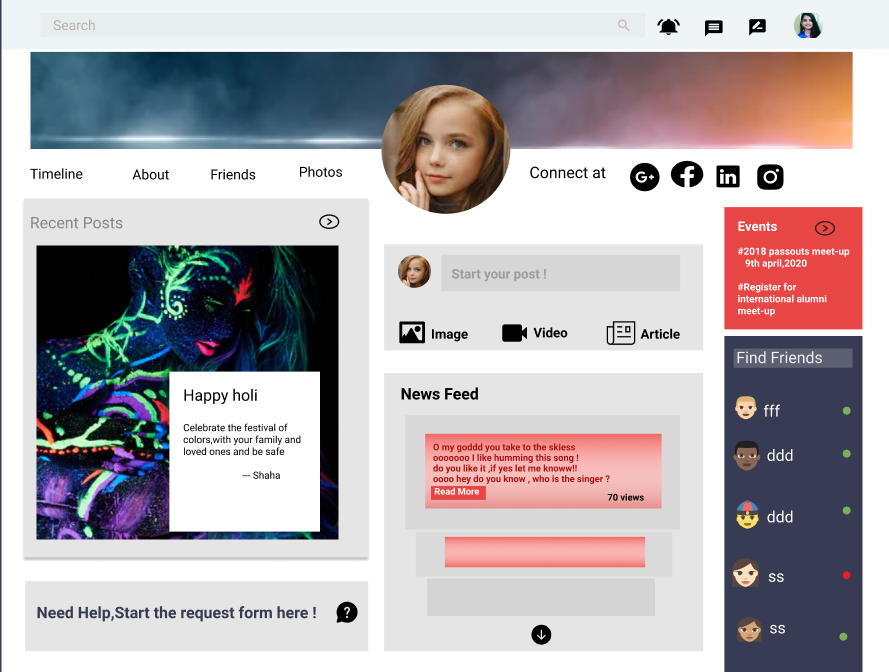
Task: Click the Start your post field
Action: pyautogui.click(x=560, y=272)
